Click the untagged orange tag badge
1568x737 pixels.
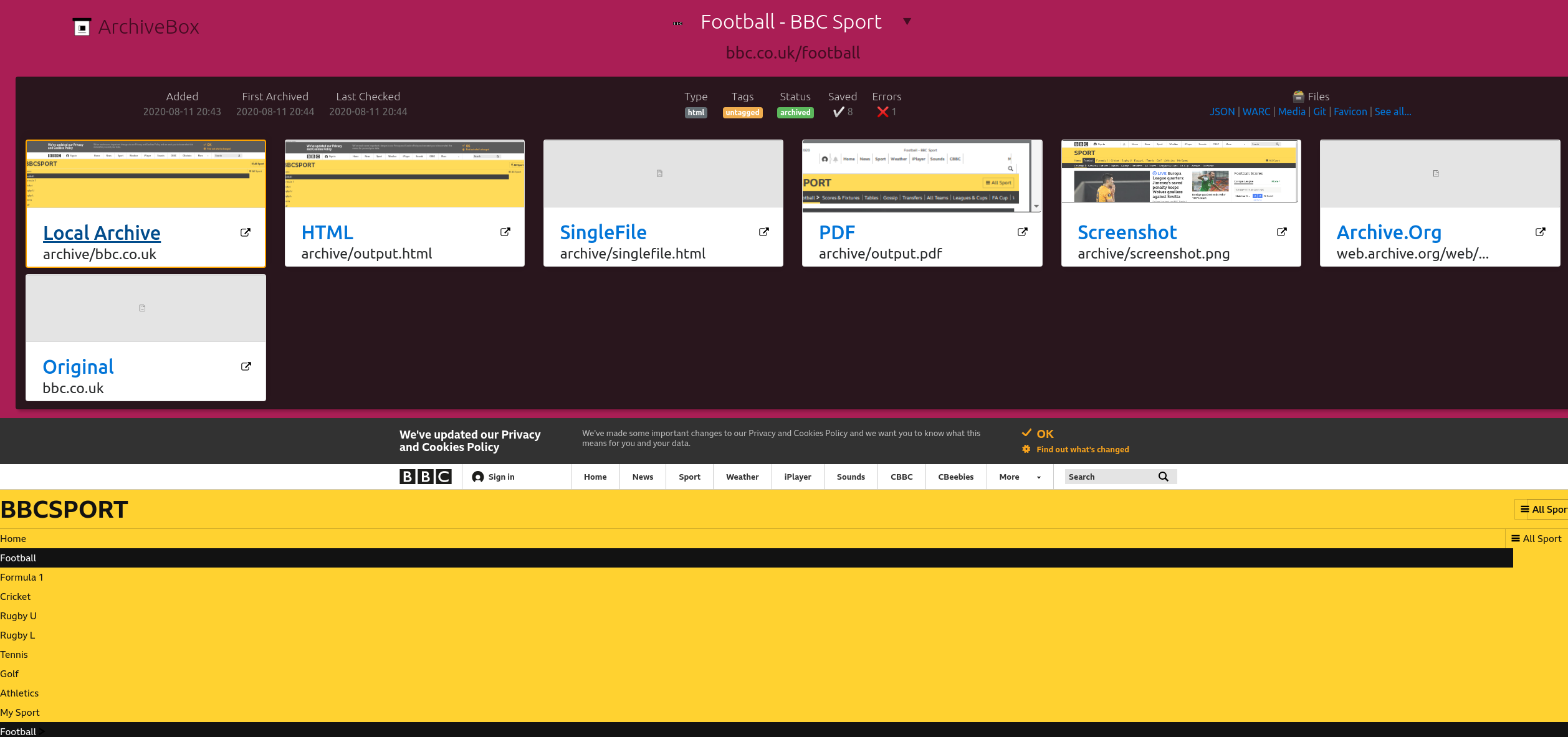(x=742, y=113)
